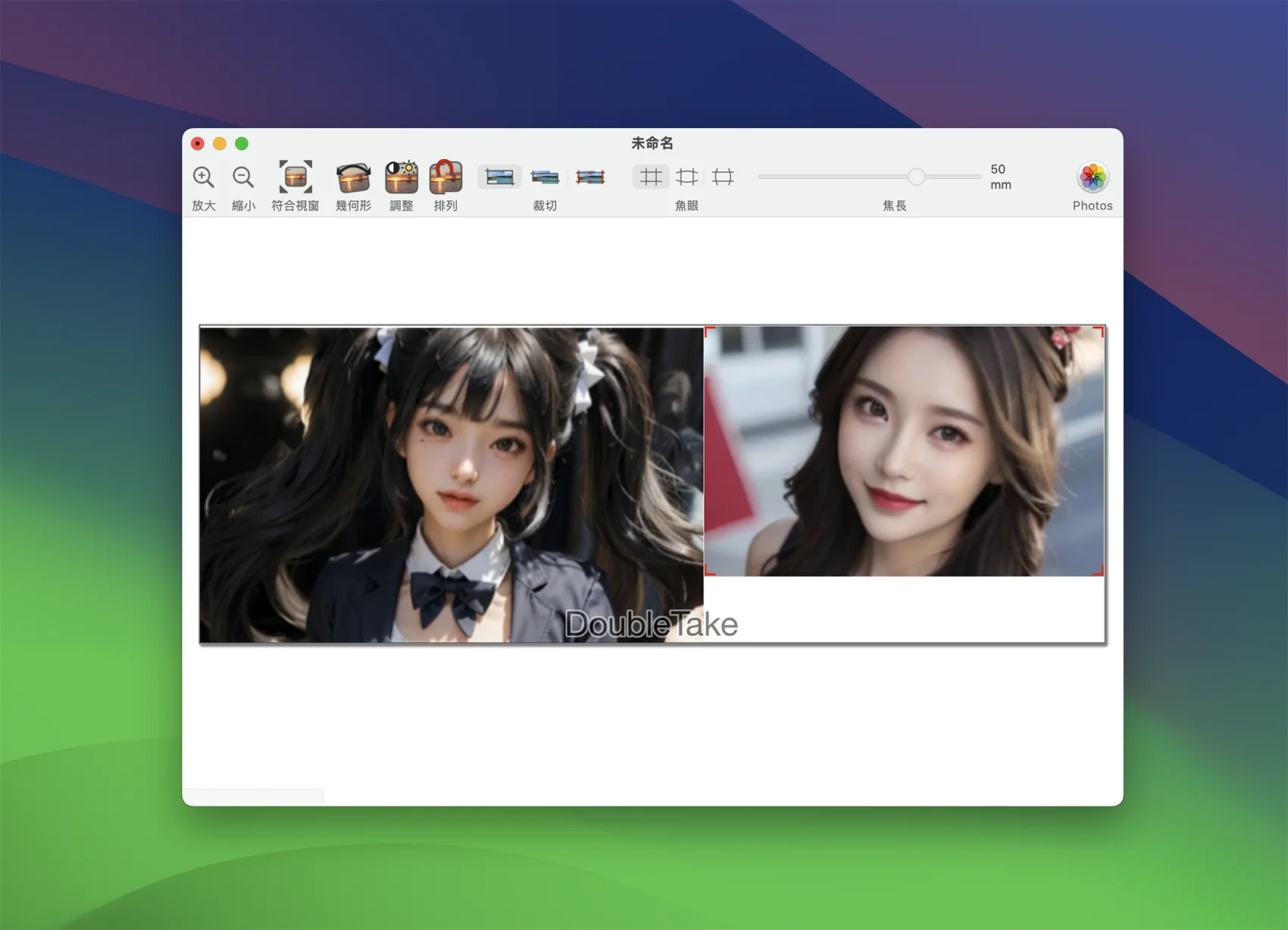Viewport: 1288px width, 930px height.
Task: Click the window title 未命名
Action: coord(652,143)
